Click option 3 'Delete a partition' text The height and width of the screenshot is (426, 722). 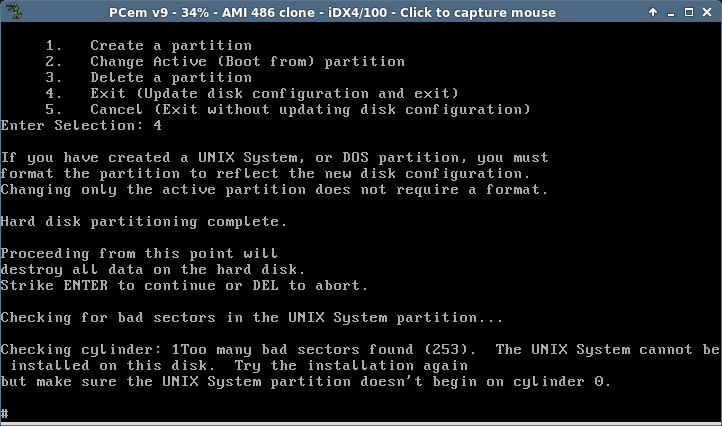click(171, 77)
